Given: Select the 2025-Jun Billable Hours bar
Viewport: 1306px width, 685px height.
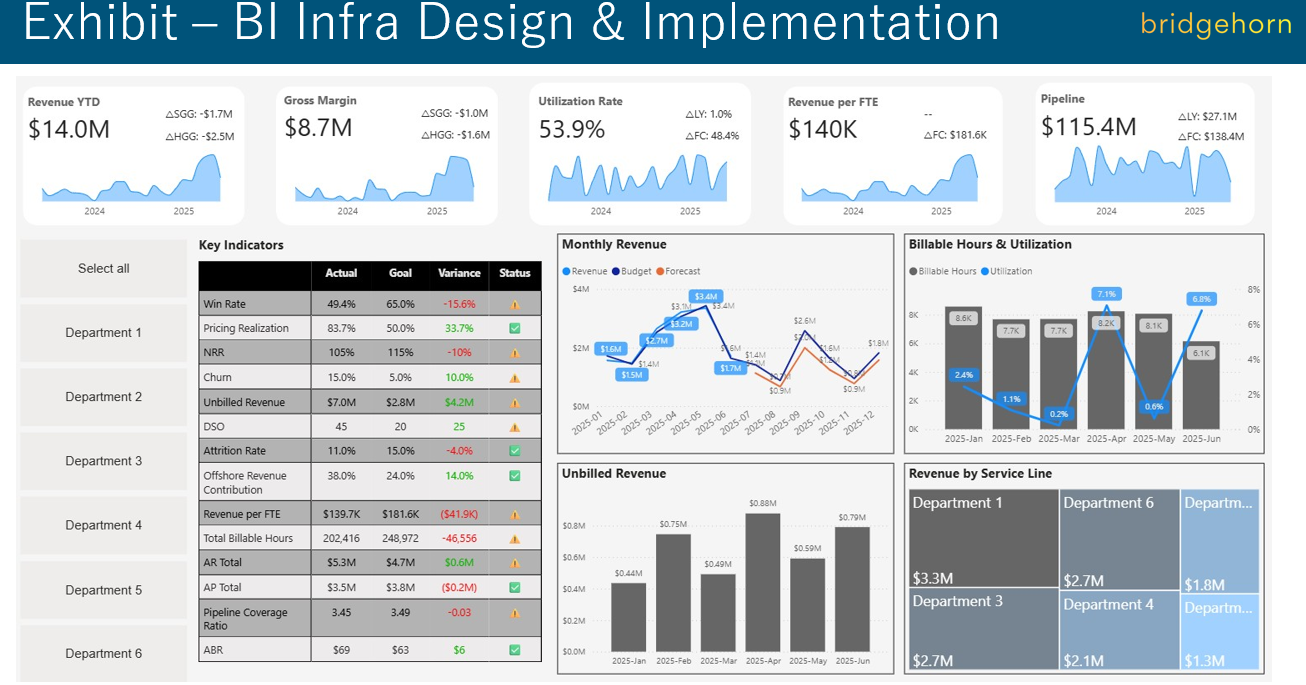Looking at the screenshot, I should [1201, 385].
